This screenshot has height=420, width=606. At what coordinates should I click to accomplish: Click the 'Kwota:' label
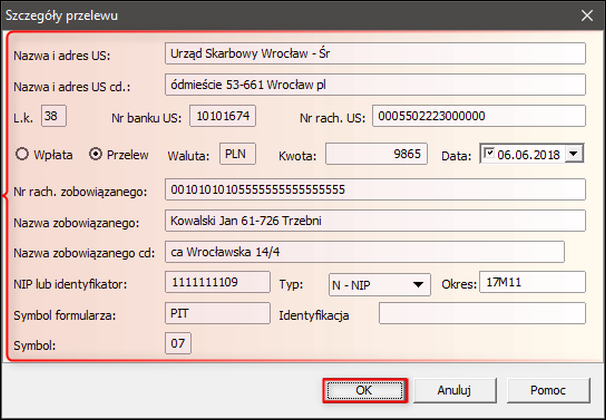point(298,156)
